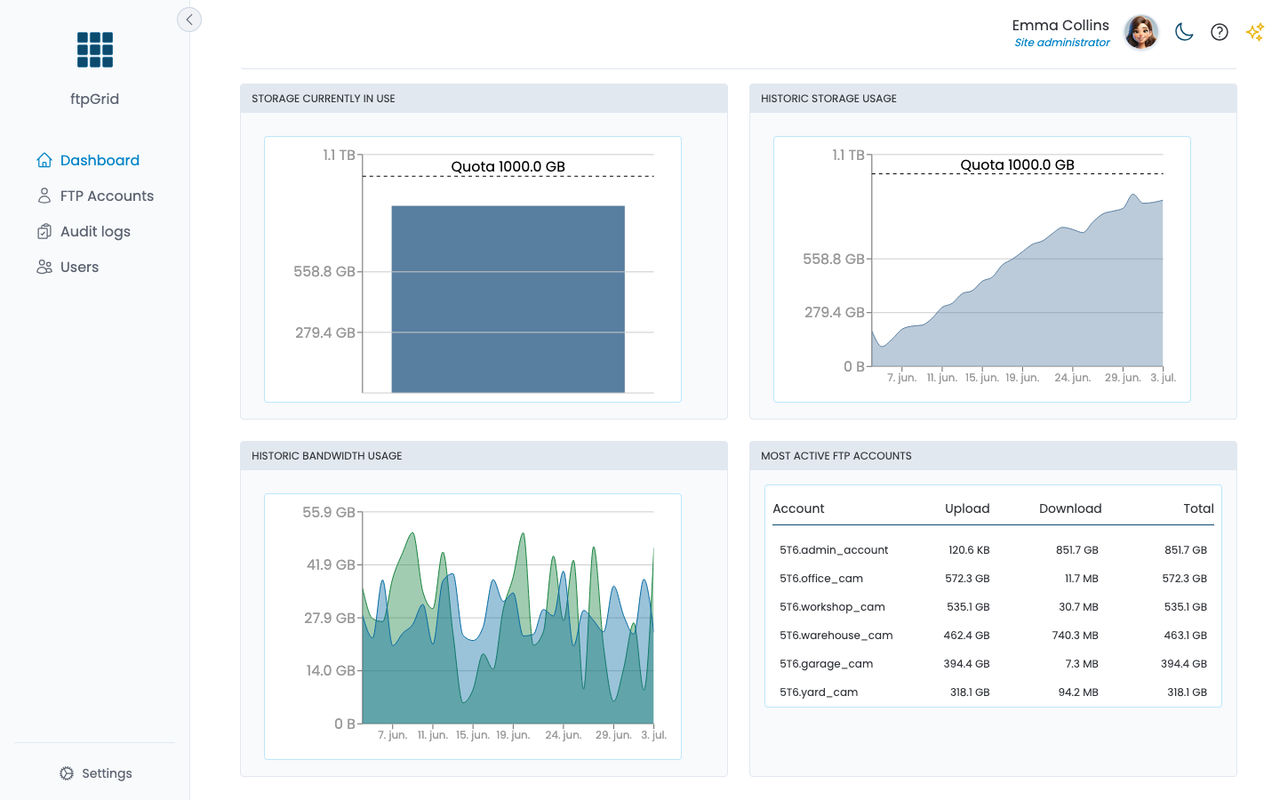Open Dashboard from the sidebar

click(x=88, y=160)
